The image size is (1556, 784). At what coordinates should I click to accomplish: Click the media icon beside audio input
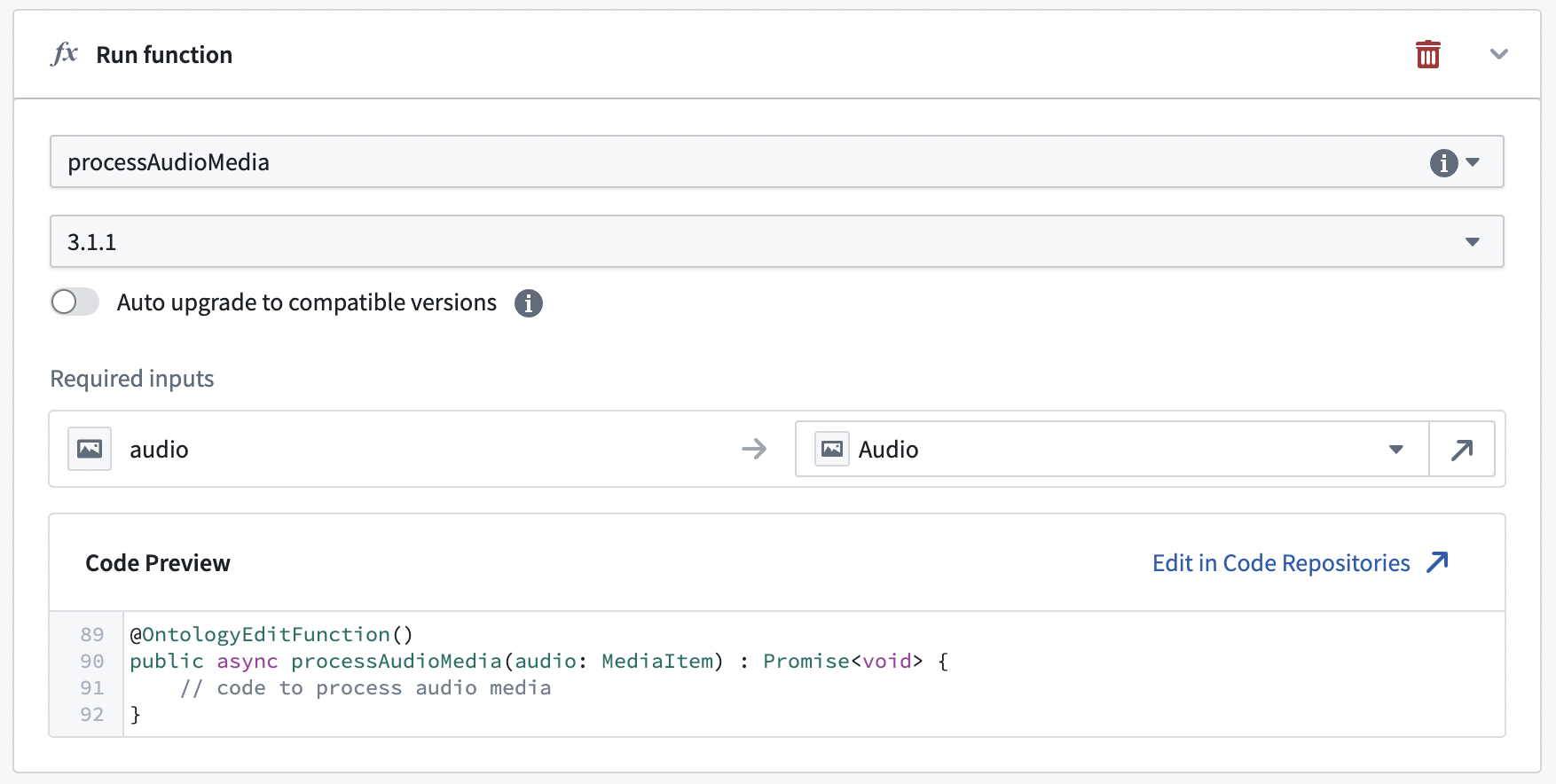coord(90,449)
